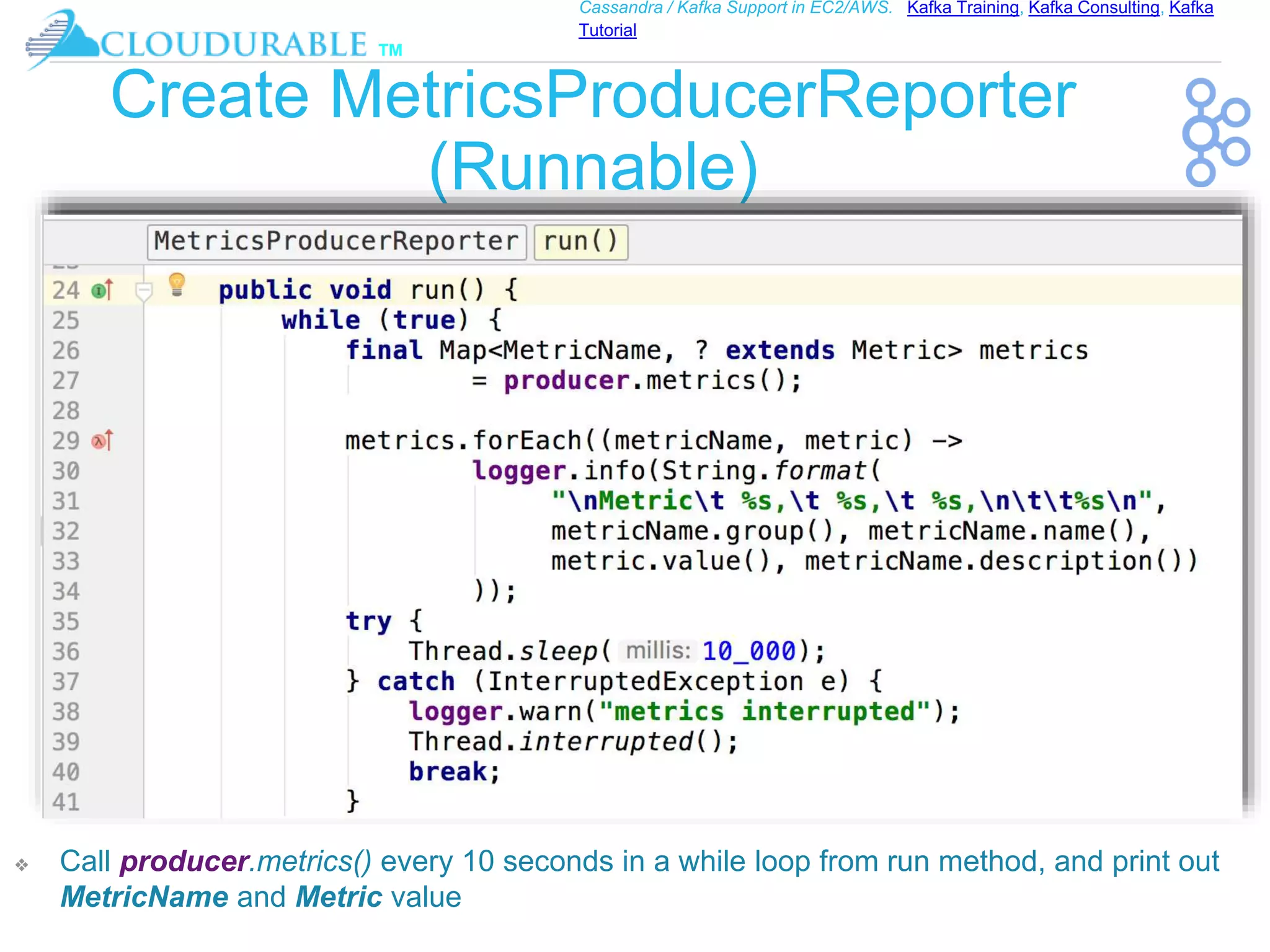
Task: Click the 'while (true) {' statement
Action: pos(392,320)
